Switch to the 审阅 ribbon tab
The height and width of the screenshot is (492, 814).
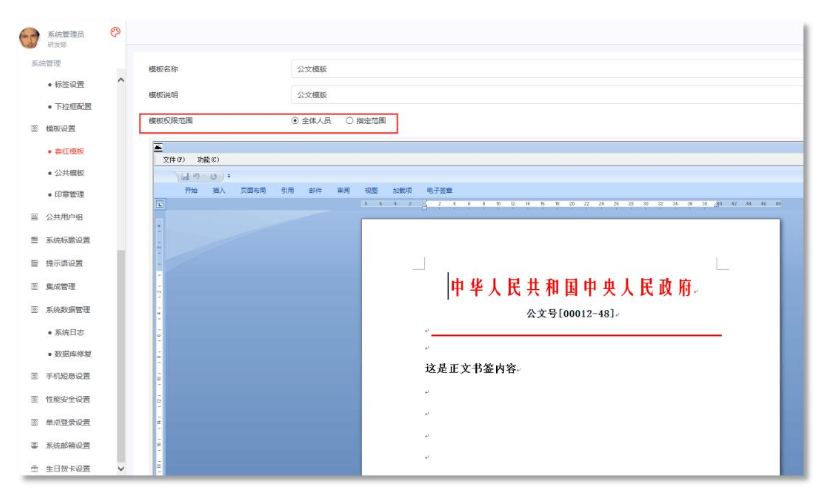[343, 190]
